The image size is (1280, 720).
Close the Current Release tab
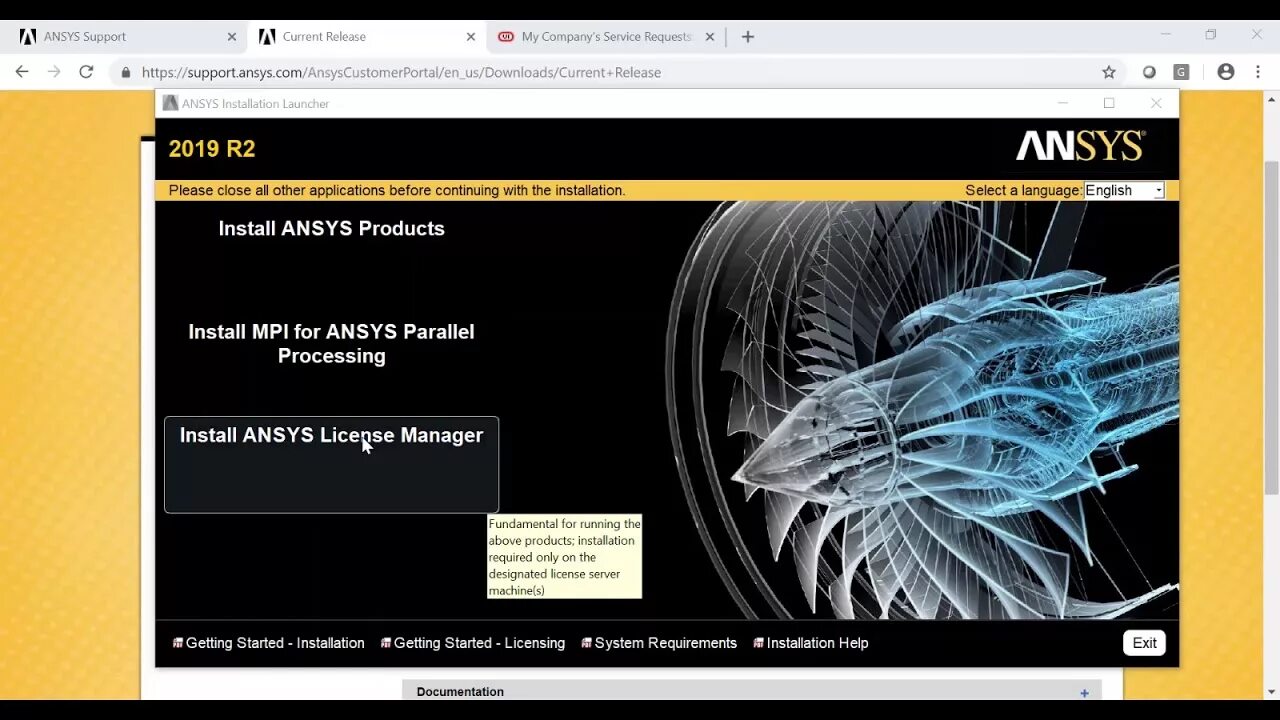pos(470,36)
